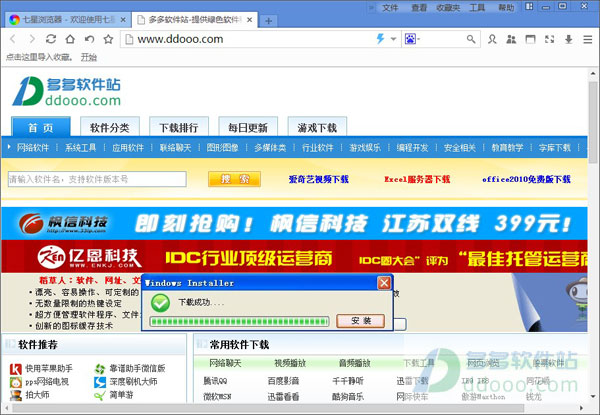Open 系统工具 category link
Image resolution: width=600 pixels, height=415 pixels.
point(80,148)
